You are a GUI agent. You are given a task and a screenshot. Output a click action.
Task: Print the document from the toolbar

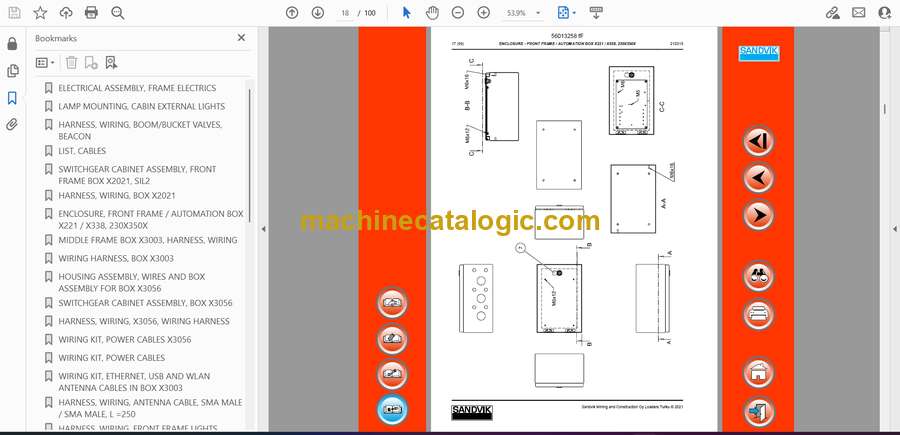[91, 13]
